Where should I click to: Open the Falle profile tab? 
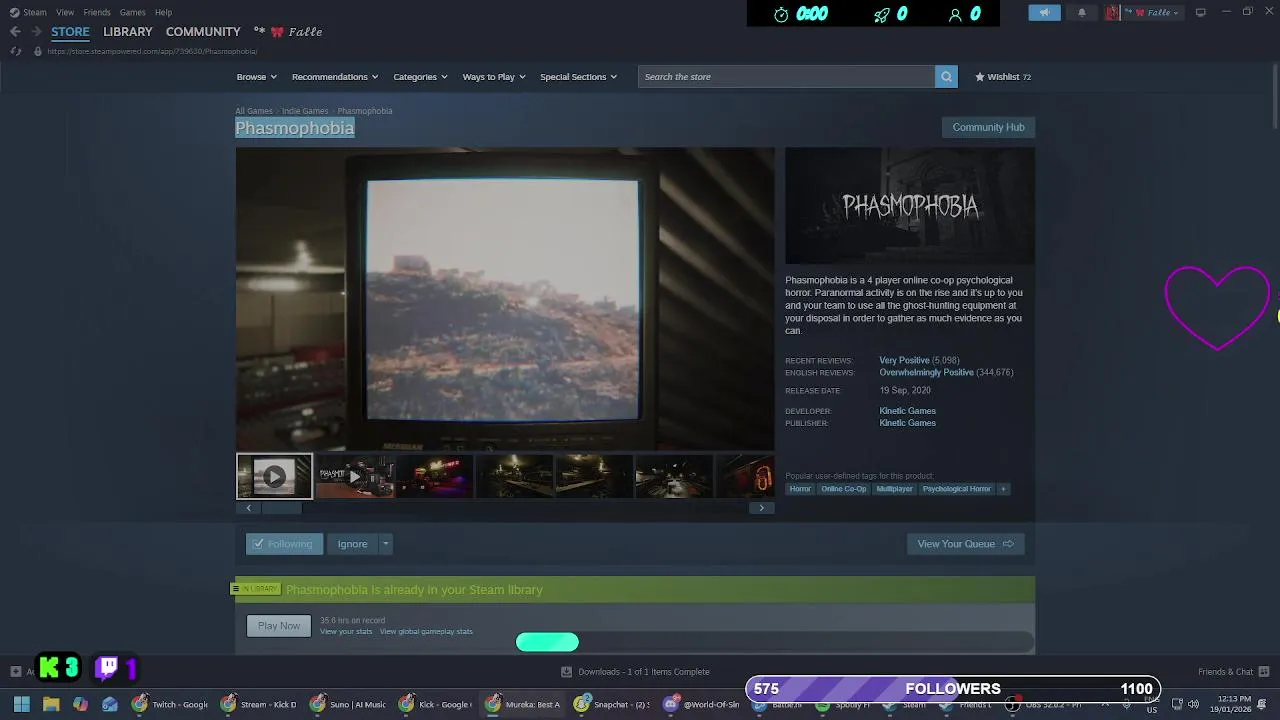coord(288,32)
